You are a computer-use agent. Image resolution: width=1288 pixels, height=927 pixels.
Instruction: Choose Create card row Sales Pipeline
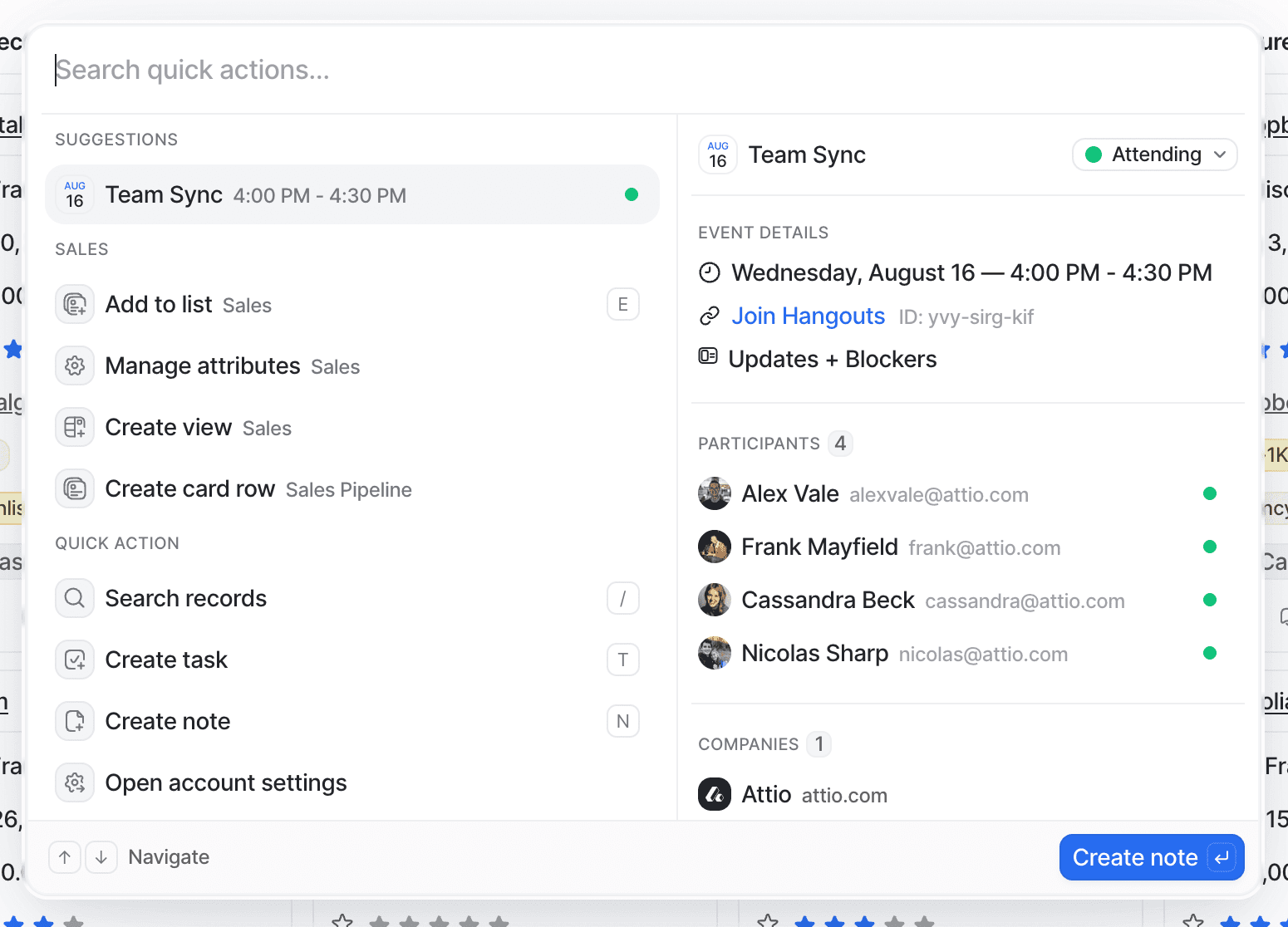tap(258, 489)
